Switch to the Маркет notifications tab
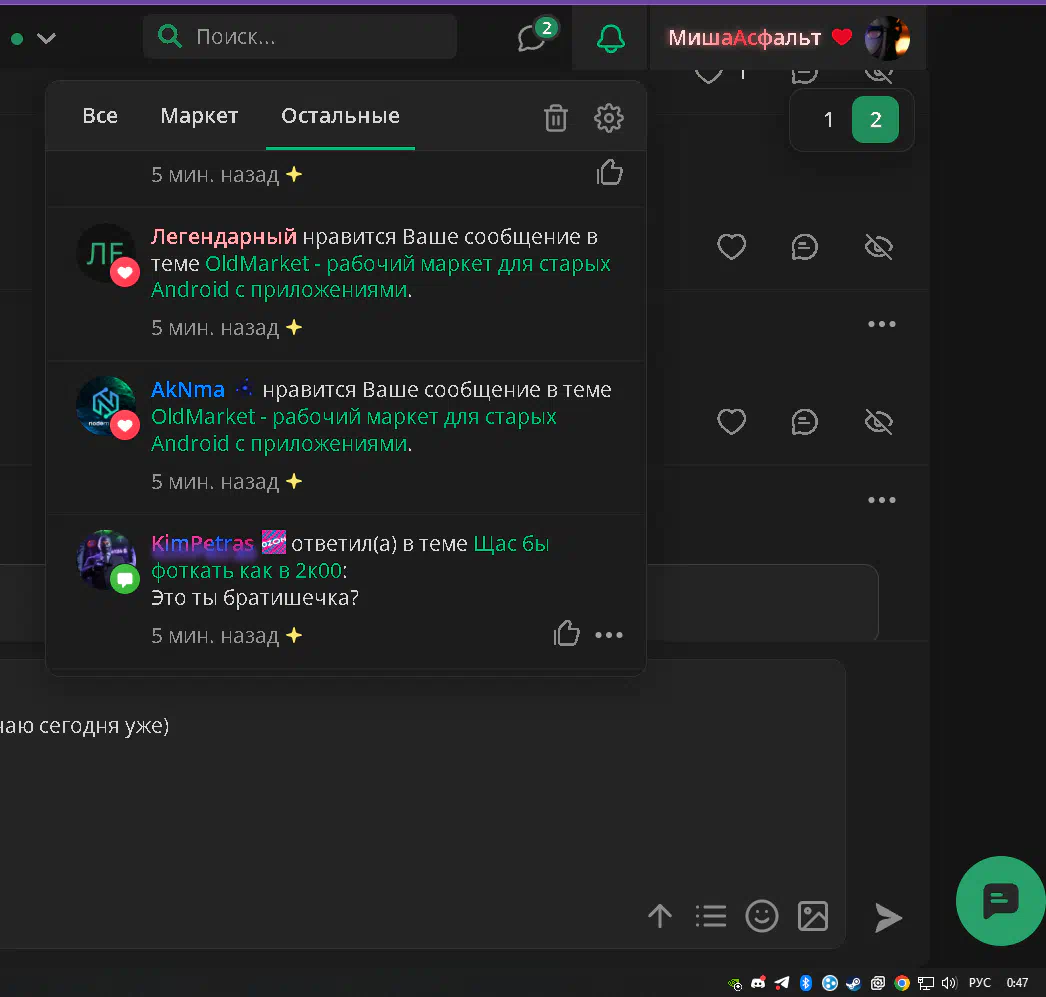This screenshot has width=1046, height=997. 199,116
